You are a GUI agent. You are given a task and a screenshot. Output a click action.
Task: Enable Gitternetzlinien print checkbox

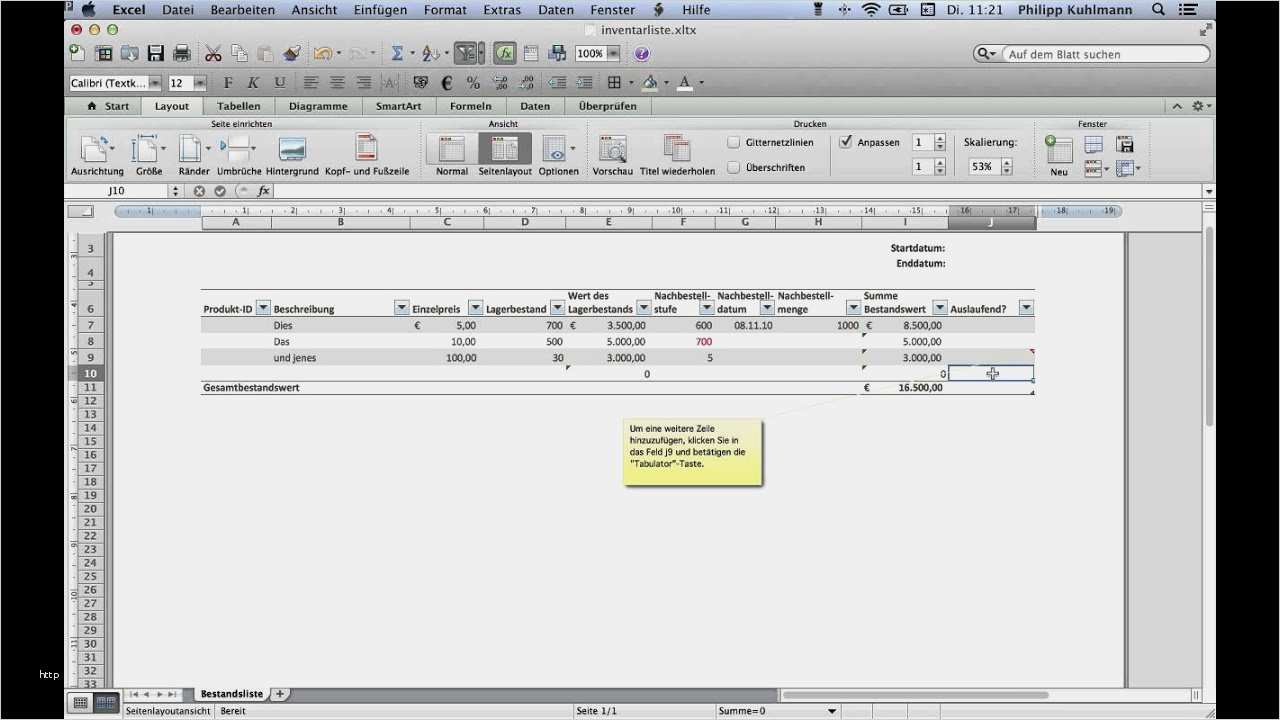tap(734, 142)
